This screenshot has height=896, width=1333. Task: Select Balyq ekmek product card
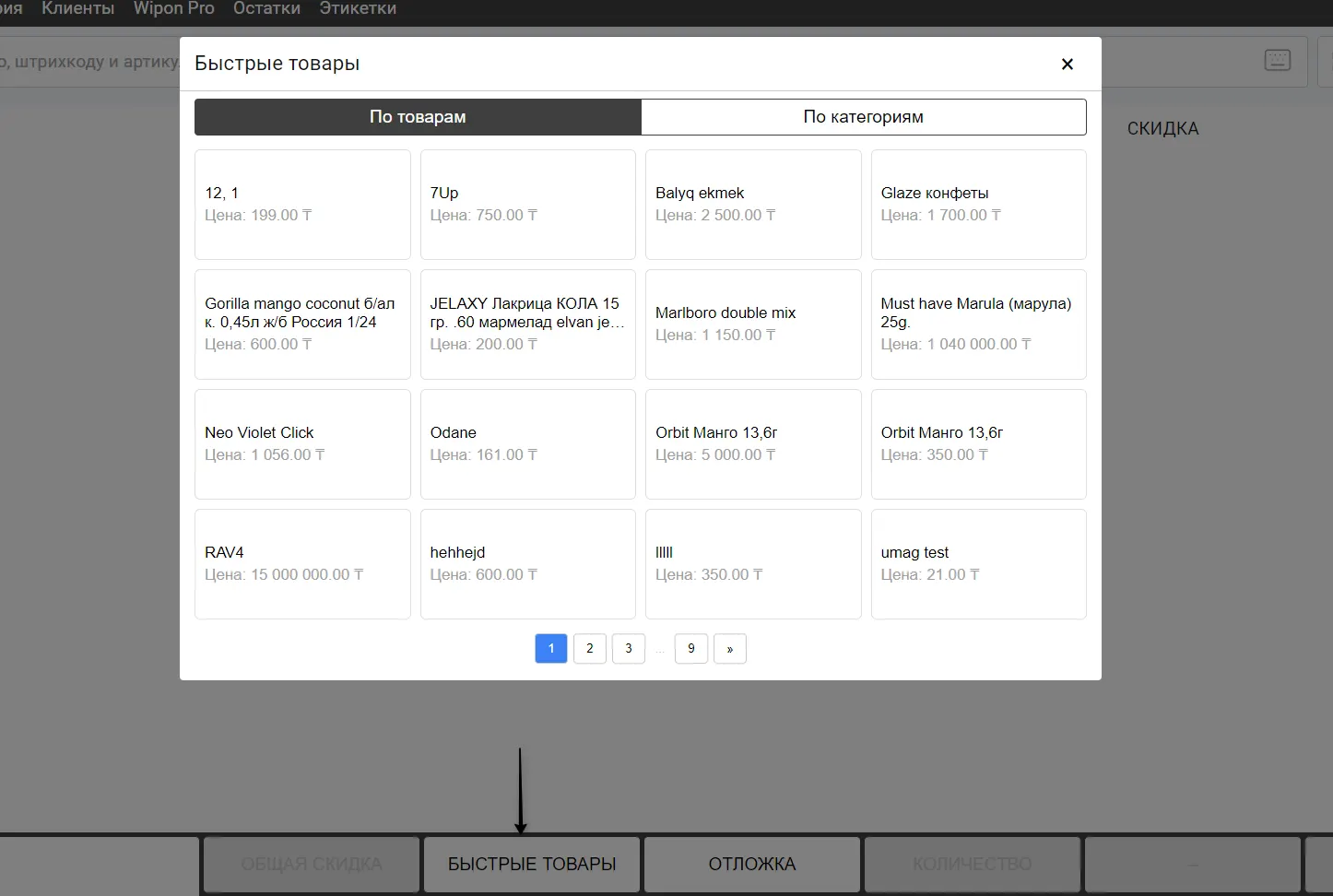click(752, 205)
